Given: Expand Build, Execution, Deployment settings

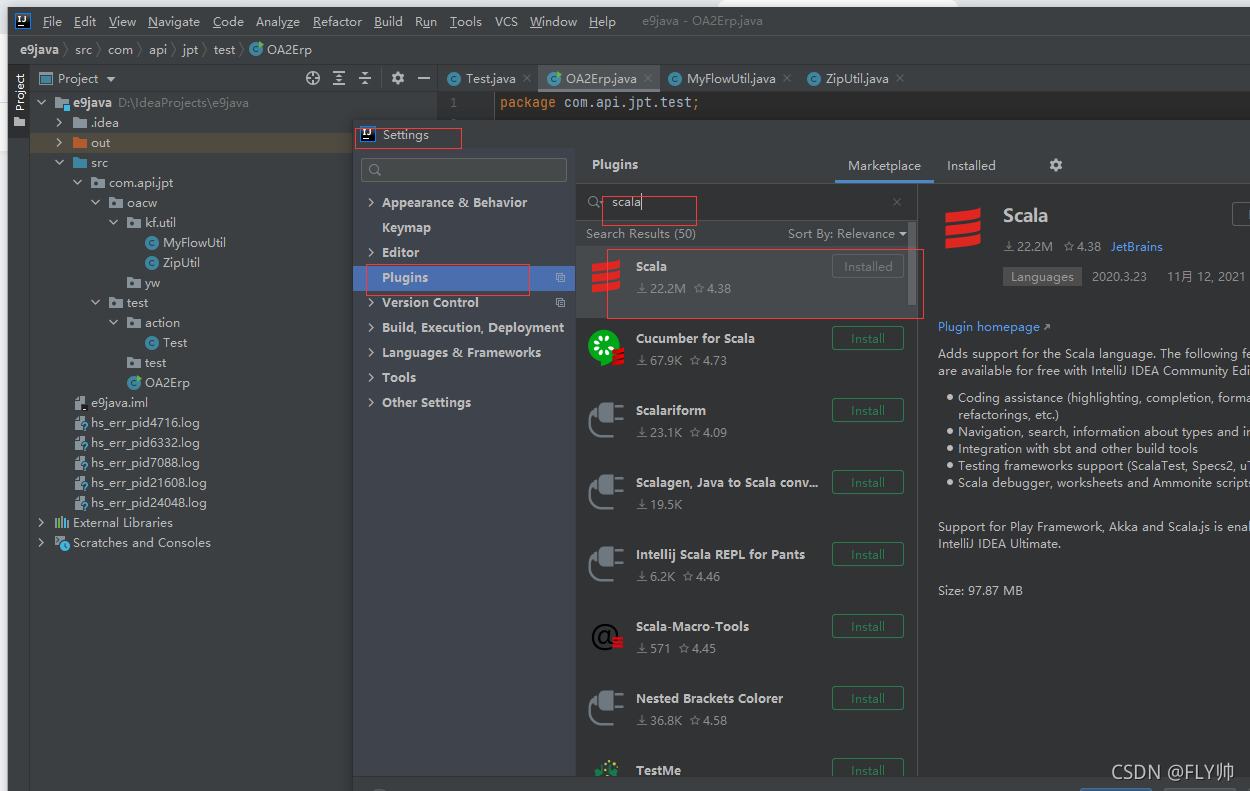Looking at the screenshot, I should (372, 327).
